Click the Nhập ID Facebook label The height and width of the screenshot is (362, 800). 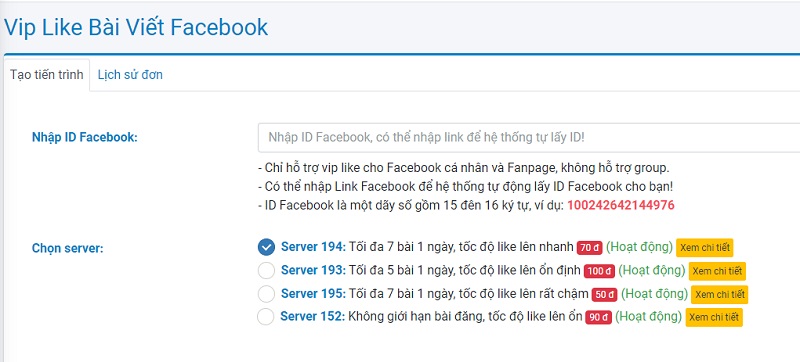tap(85, 137)
